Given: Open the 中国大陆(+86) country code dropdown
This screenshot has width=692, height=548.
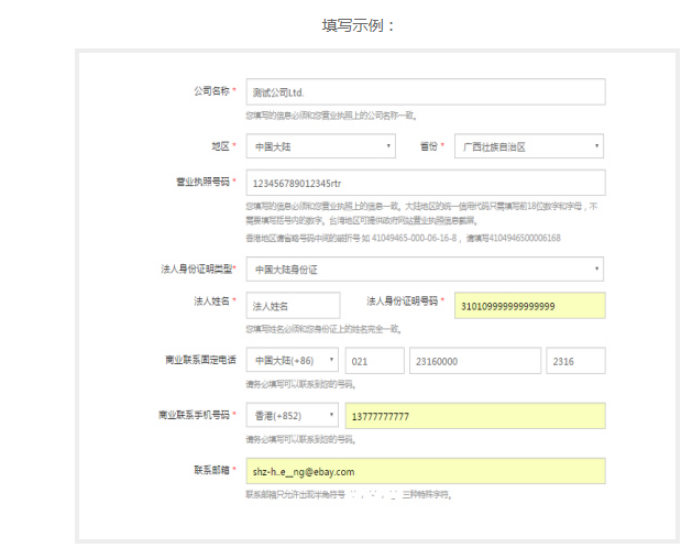Looking at the screenshot, I should 292,361.
